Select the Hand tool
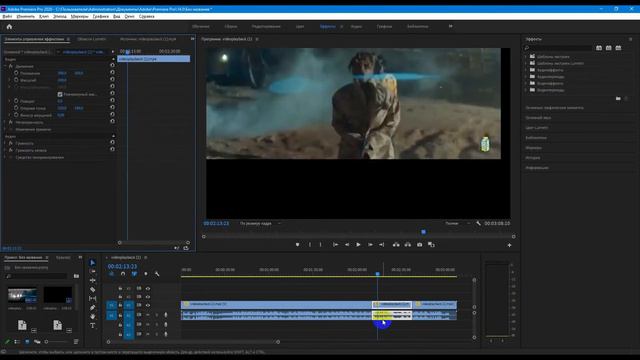The height and width of the screenshot is (360, 640). 93,316
